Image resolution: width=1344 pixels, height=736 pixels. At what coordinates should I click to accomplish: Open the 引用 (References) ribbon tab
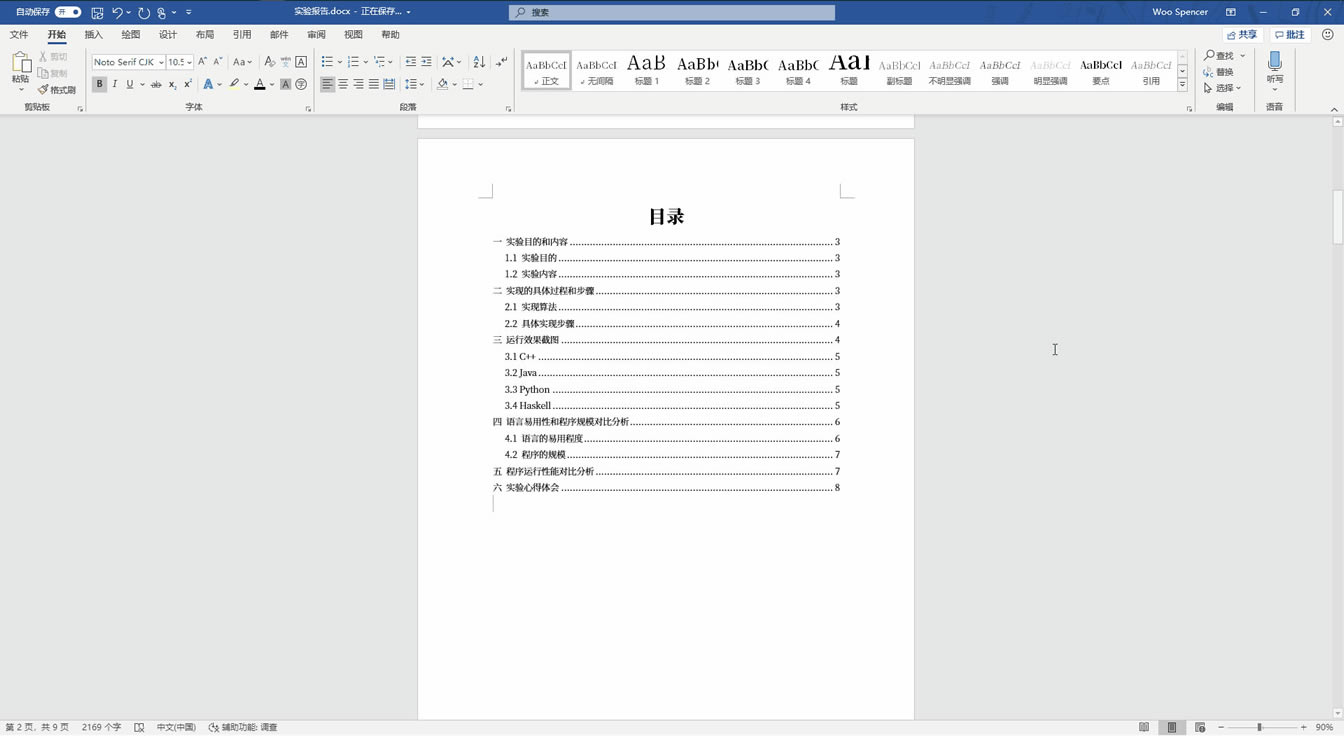click(x=242, y=35)
